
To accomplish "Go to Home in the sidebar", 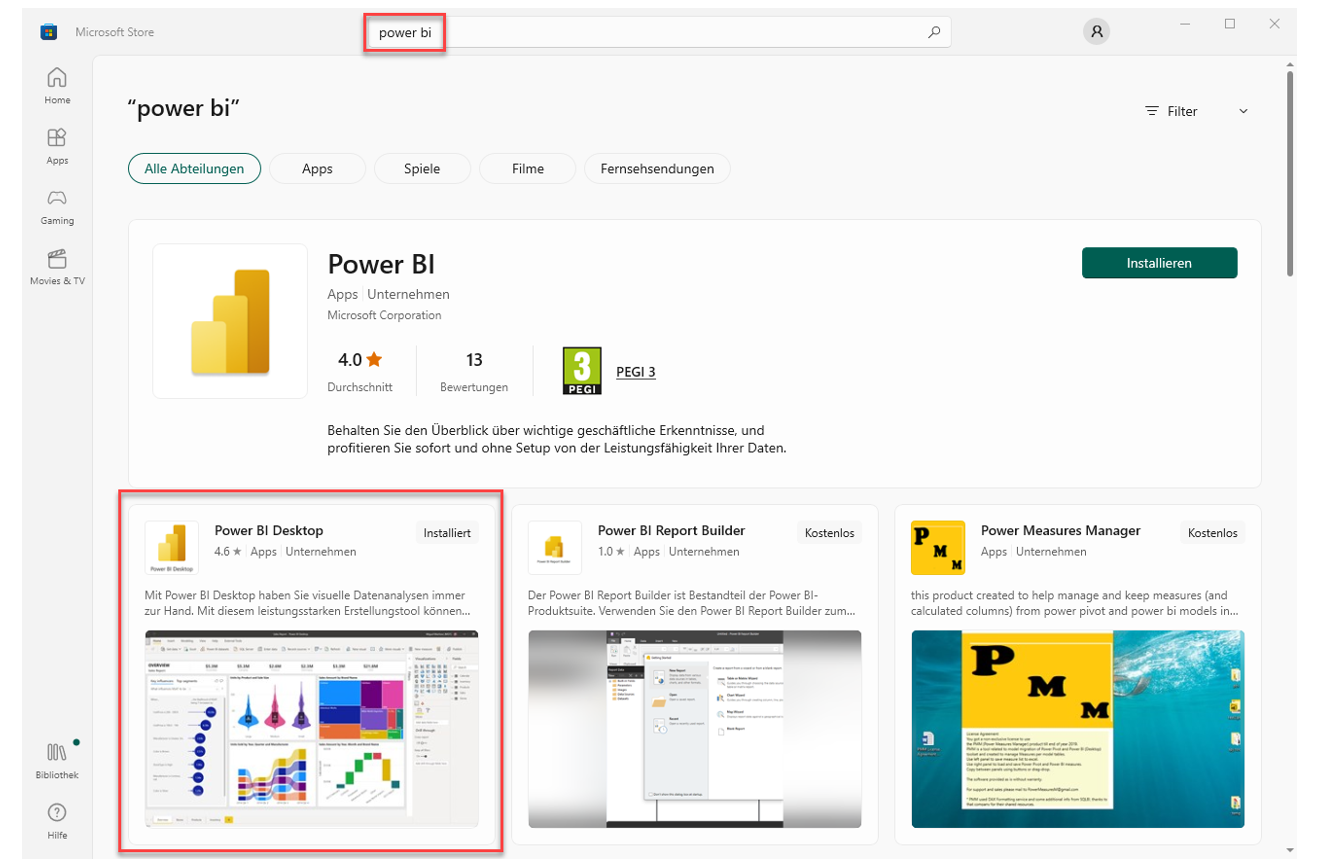I will point(57,86).
